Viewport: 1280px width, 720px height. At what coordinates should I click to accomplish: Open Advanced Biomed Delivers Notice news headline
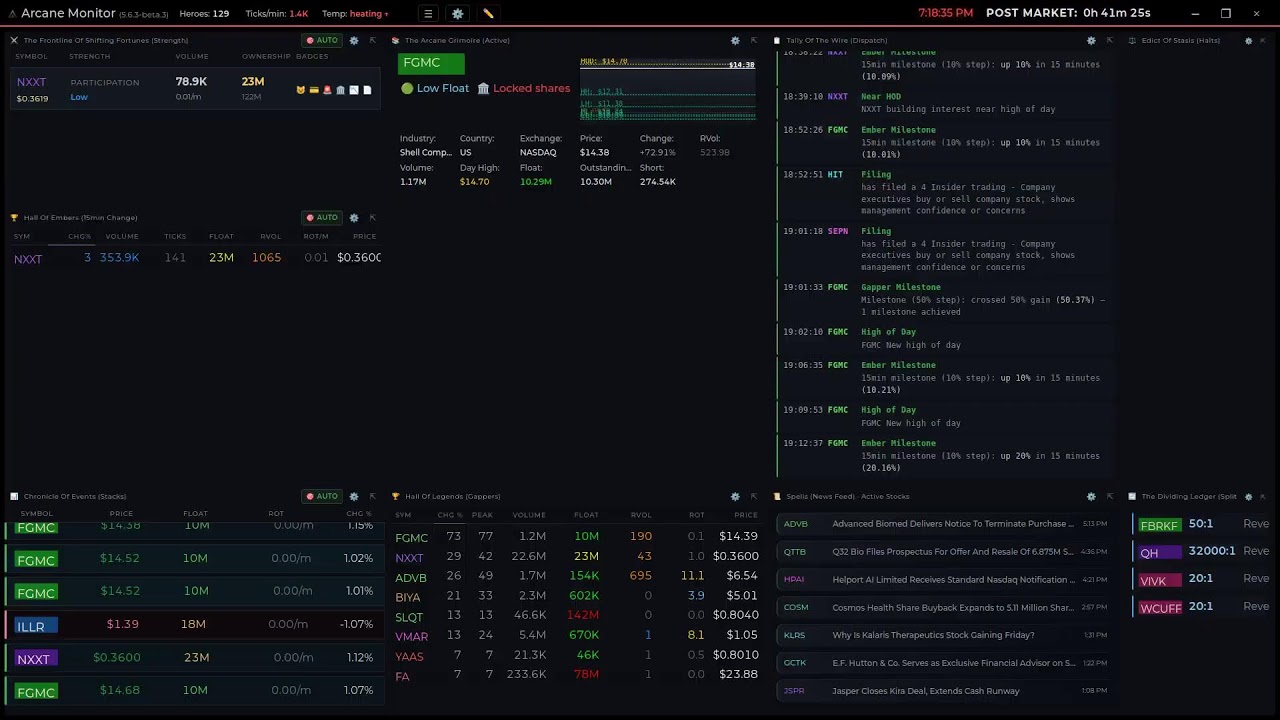(x=953, y=524)
